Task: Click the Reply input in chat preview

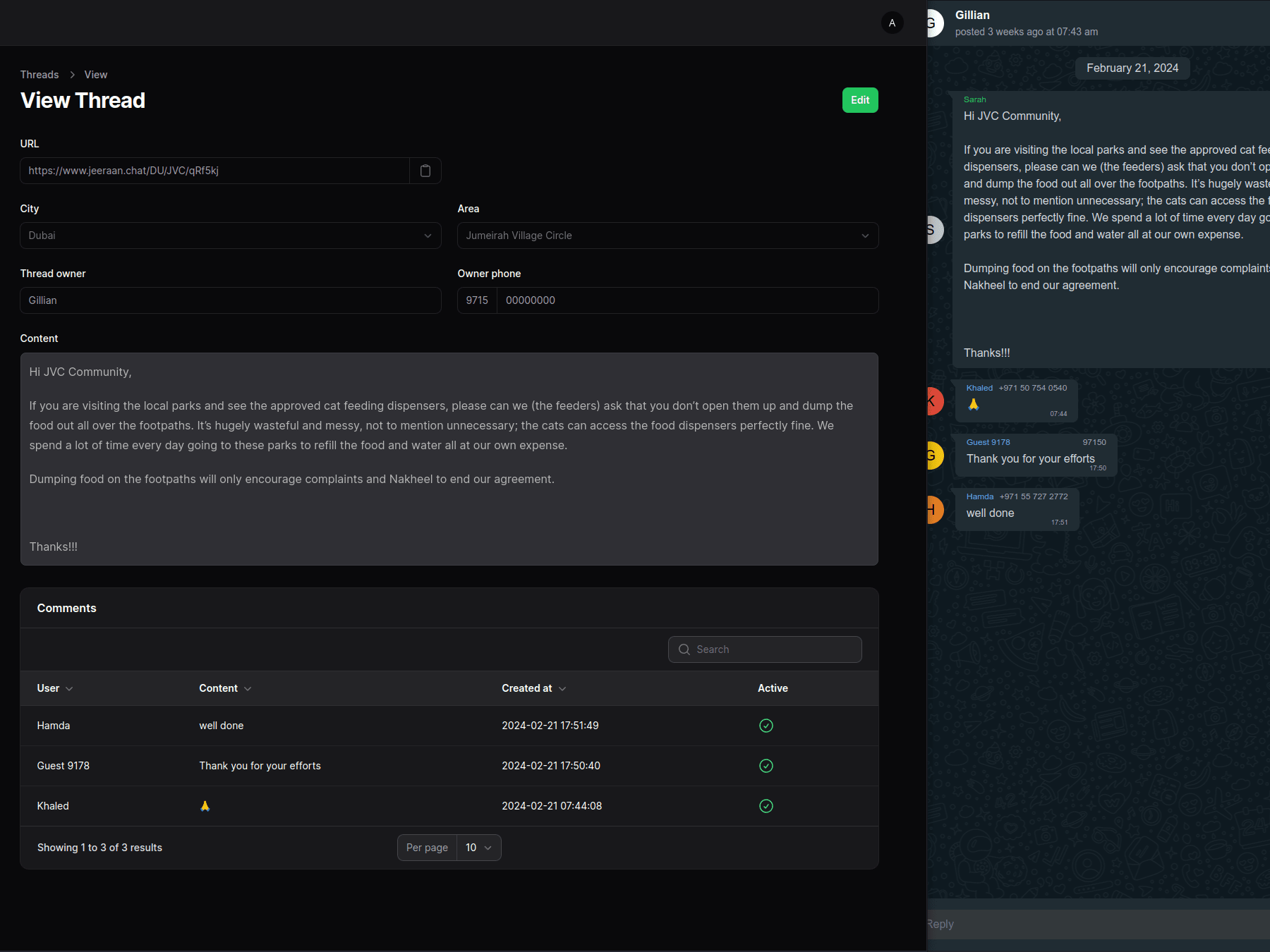Action: (1099, 924)
